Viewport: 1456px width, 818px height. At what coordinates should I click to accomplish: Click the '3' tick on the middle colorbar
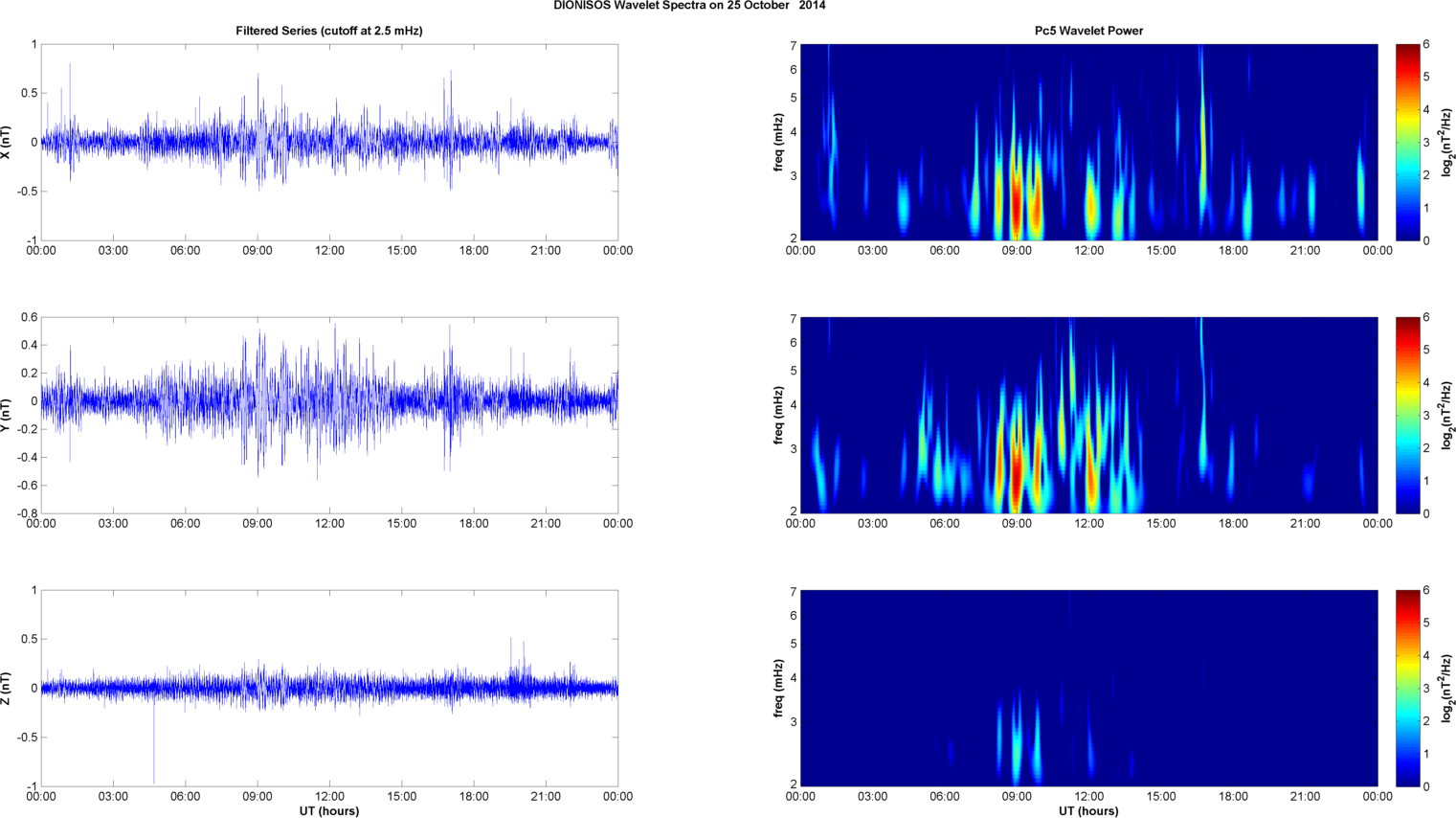(1426, 416)
